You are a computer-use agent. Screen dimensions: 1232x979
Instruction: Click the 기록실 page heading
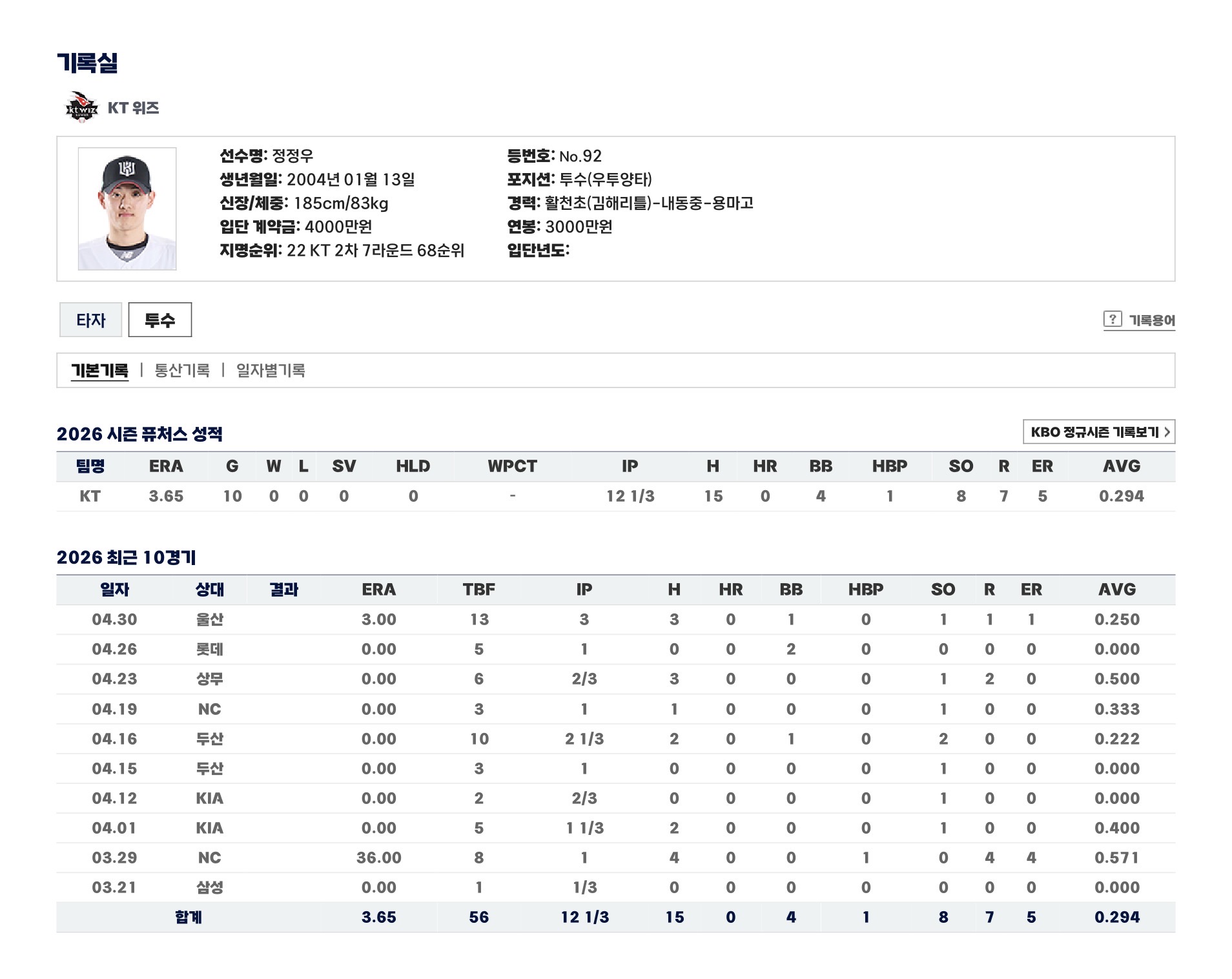[x=87, y=63]
